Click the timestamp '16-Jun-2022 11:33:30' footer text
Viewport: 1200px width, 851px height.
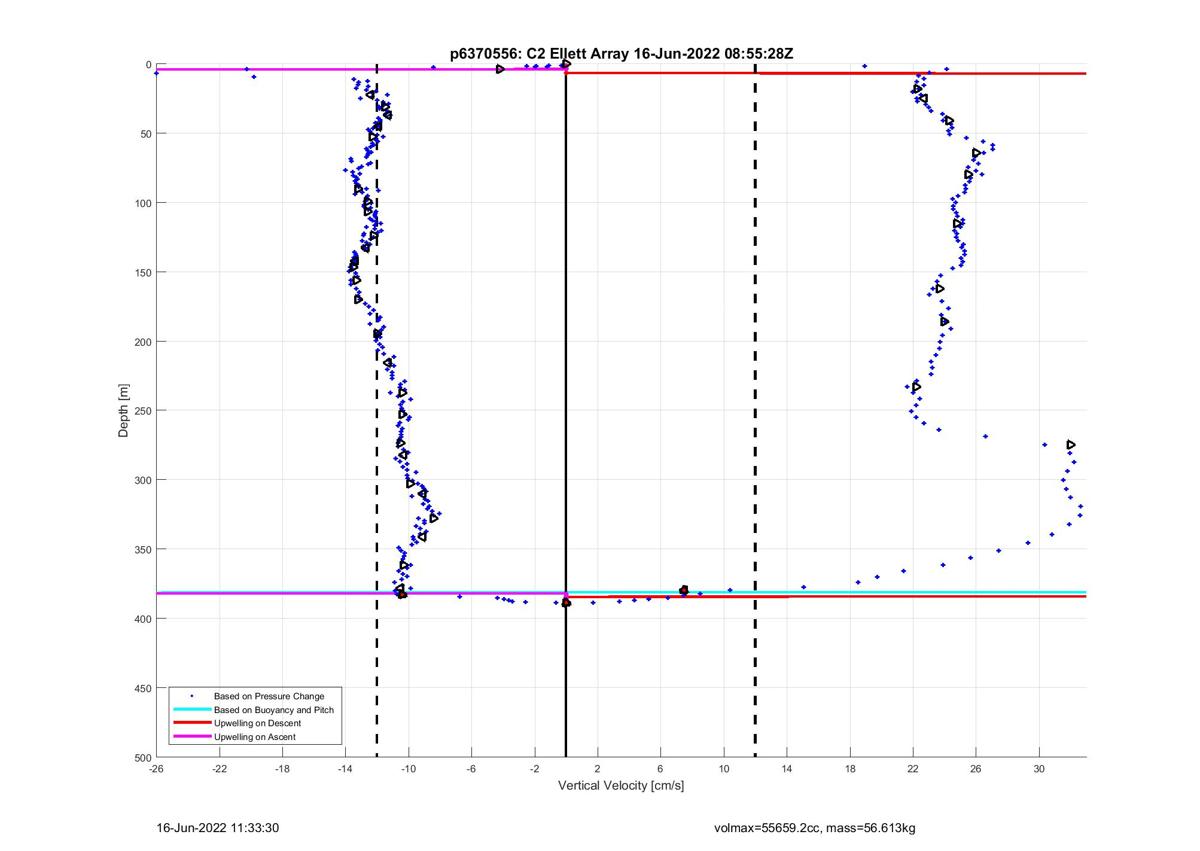(218, 828)
